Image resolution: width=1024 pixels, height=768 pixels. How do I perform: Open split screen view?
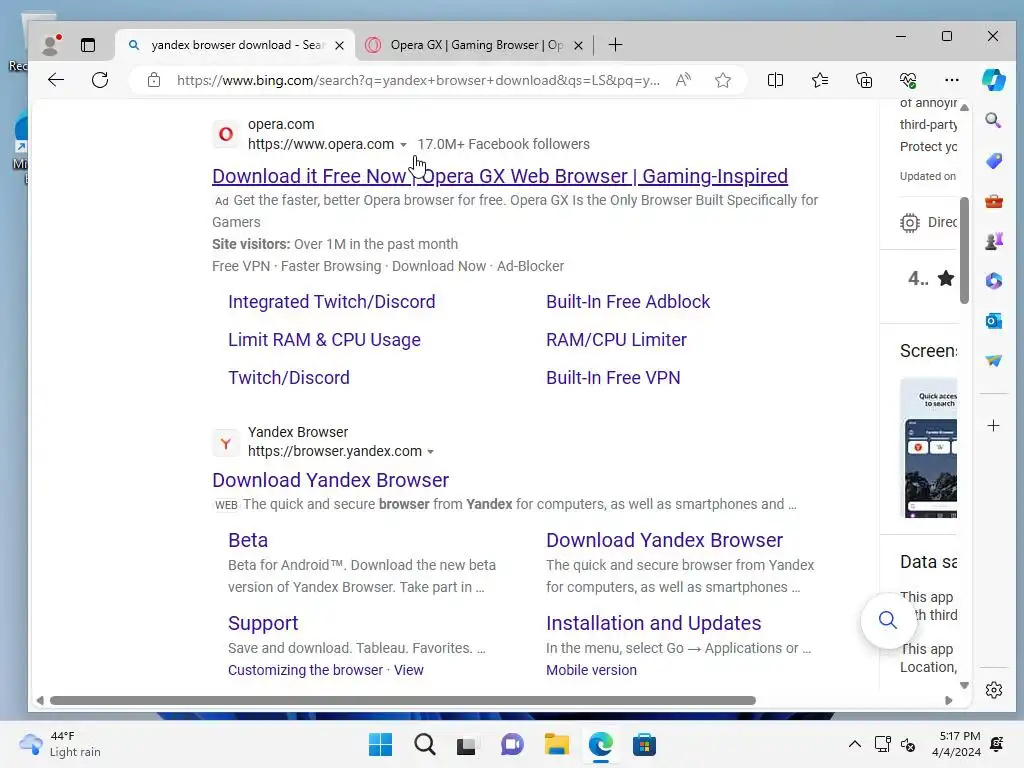[x=775, y=80]
